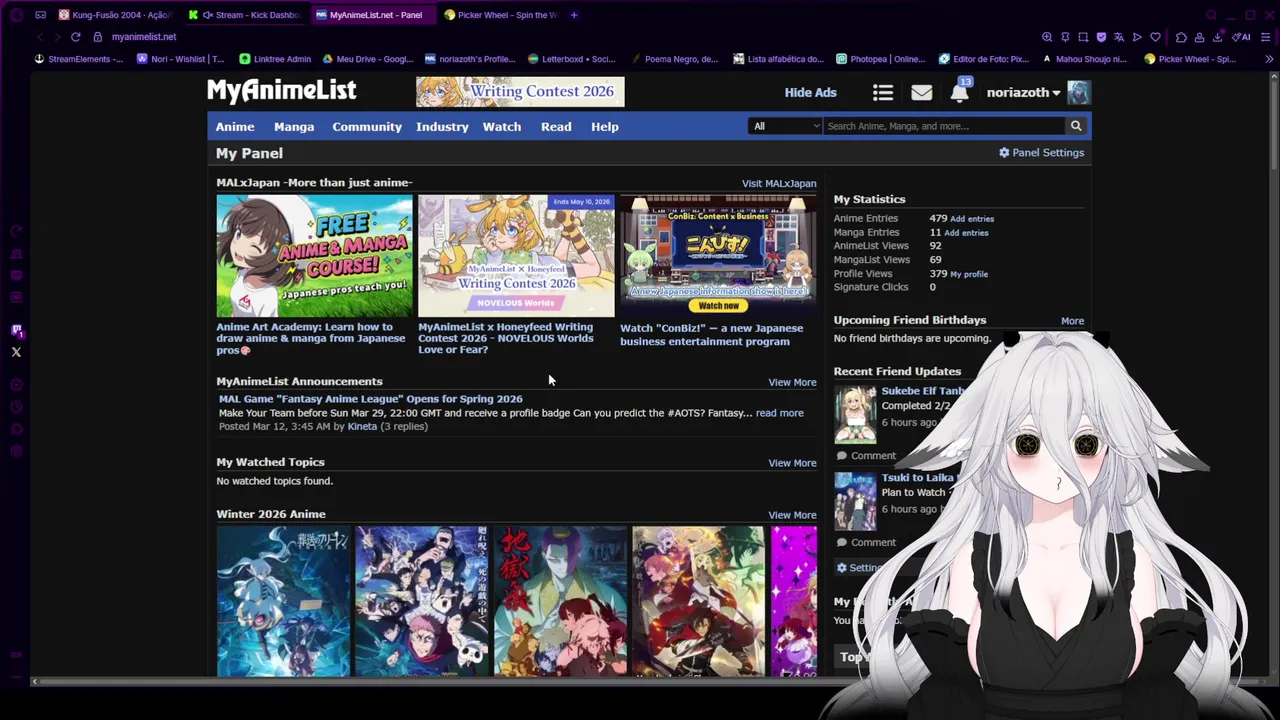Open the Read menu
Viewport: 1280px width, 720px height.
[556, 127]
